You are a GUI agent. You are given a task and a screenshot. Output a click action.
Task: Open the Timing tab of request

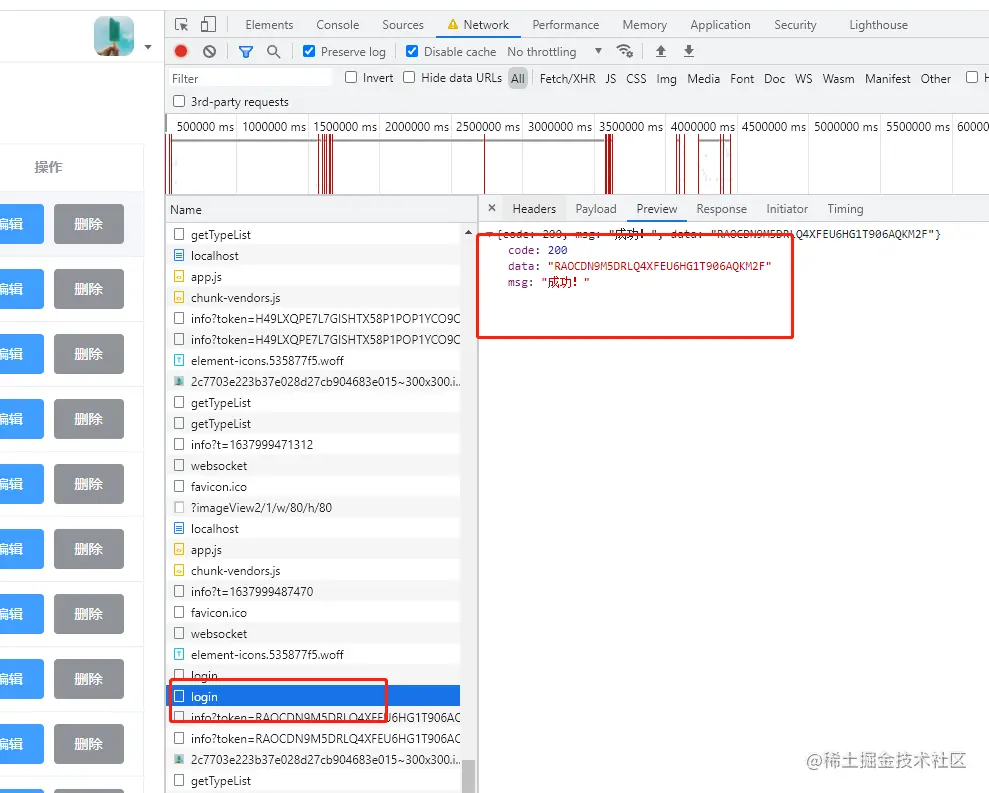tap(845, 209)
